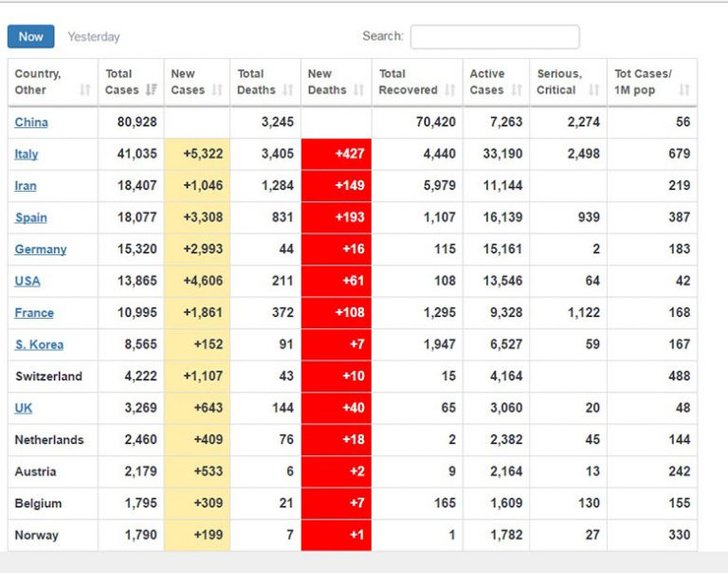Sort by Total Cases column icon
The image size is (728, 573).
tap(151, 90)
